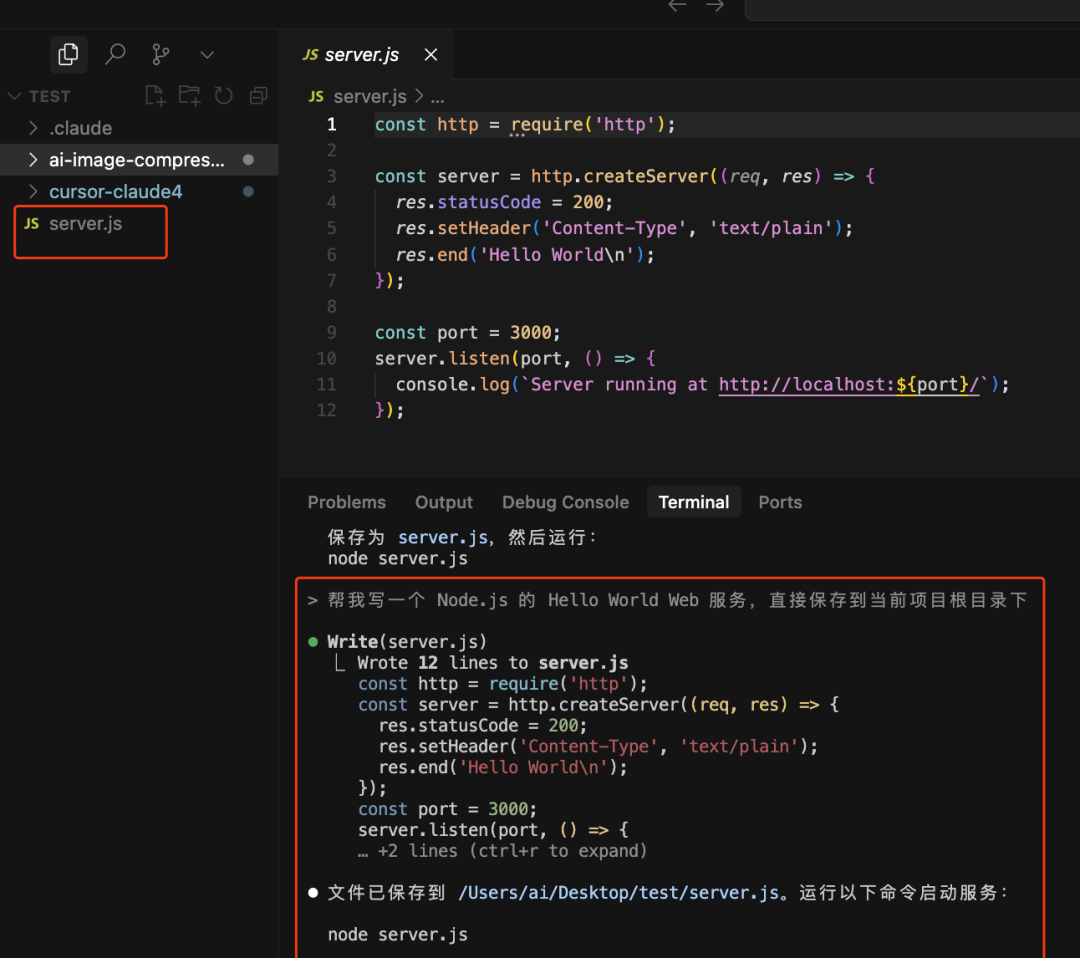Click line number 1 in the editor gutter
The width and height of the screenshot is (1080, 958).
[x=331, y=125]
